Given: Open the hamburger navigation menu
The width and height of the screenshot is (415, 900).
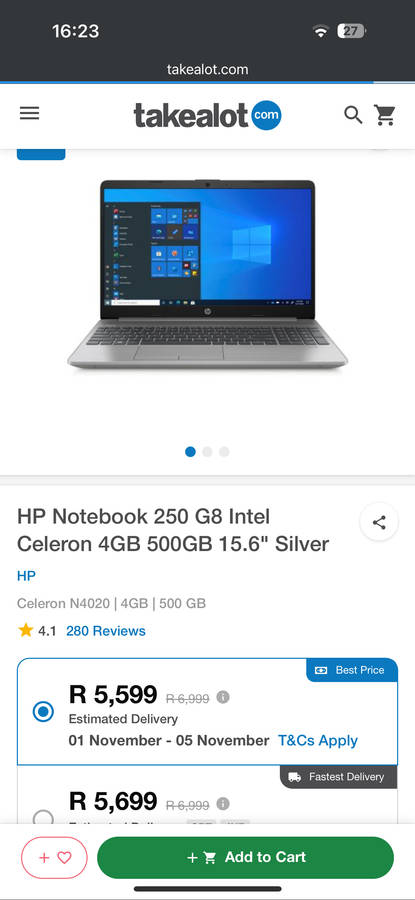Looking at the screenshot, I should tap(29, 114).
